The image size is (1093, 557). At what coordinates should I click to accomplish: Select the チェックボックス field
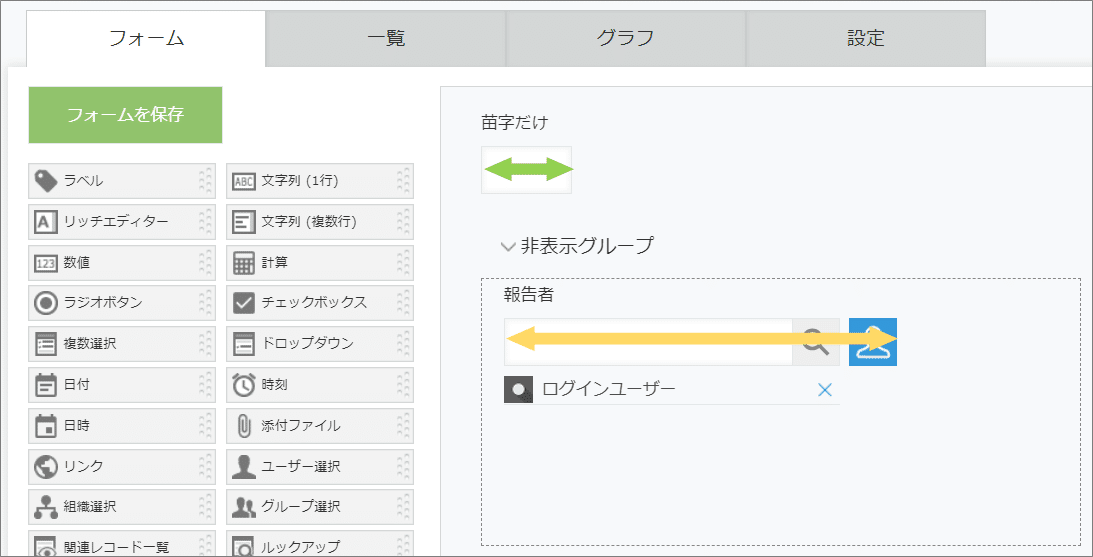[x=320, y=303]
